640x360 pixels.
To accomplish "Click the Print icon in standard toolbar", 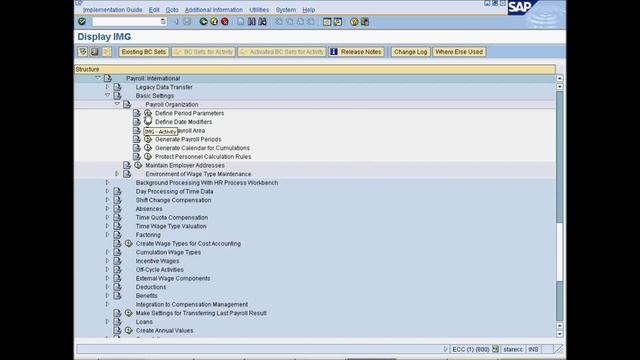I will 241,21.
